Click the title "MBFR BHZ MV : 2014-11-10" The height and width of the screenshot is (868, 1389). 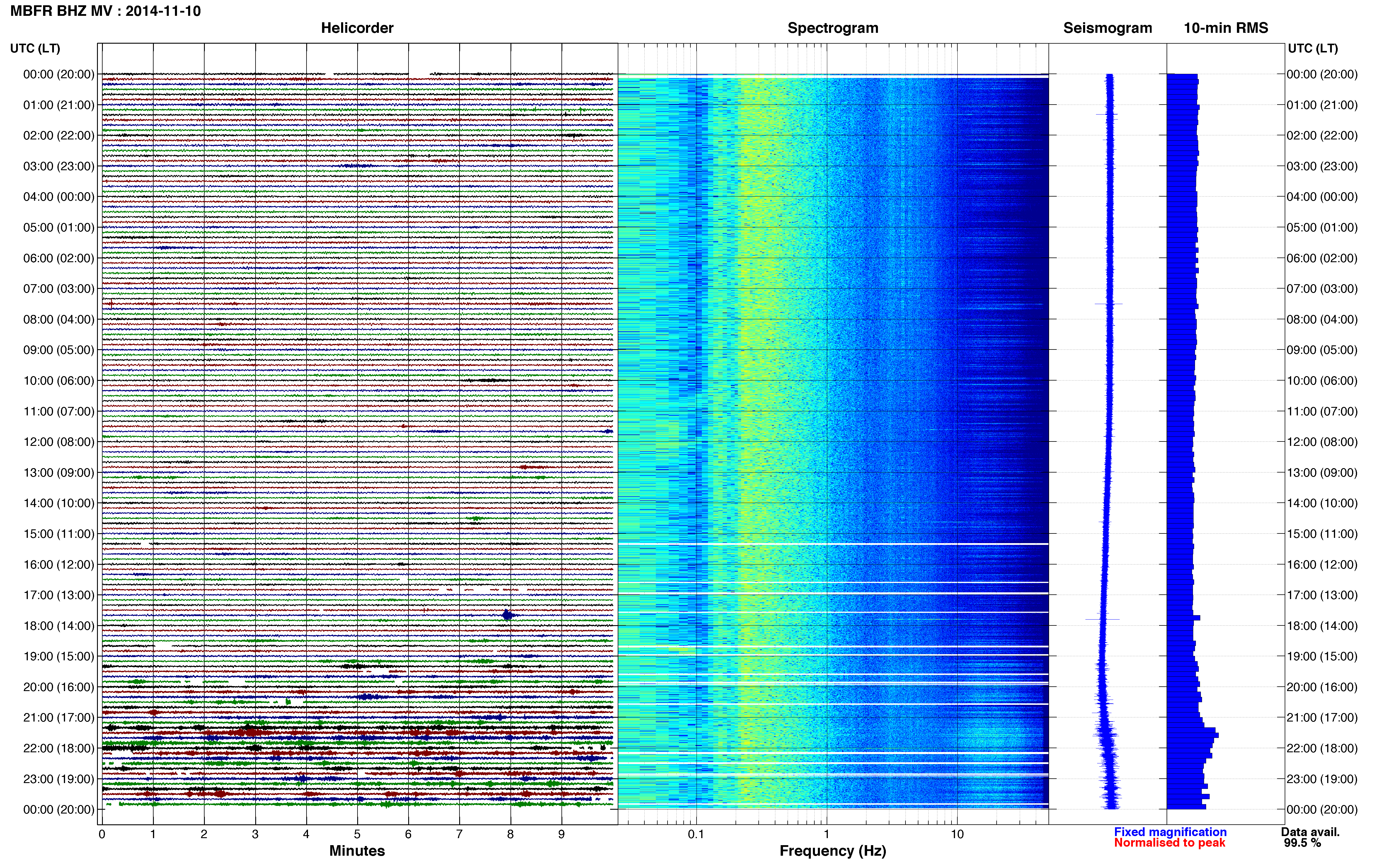point(106,11)
